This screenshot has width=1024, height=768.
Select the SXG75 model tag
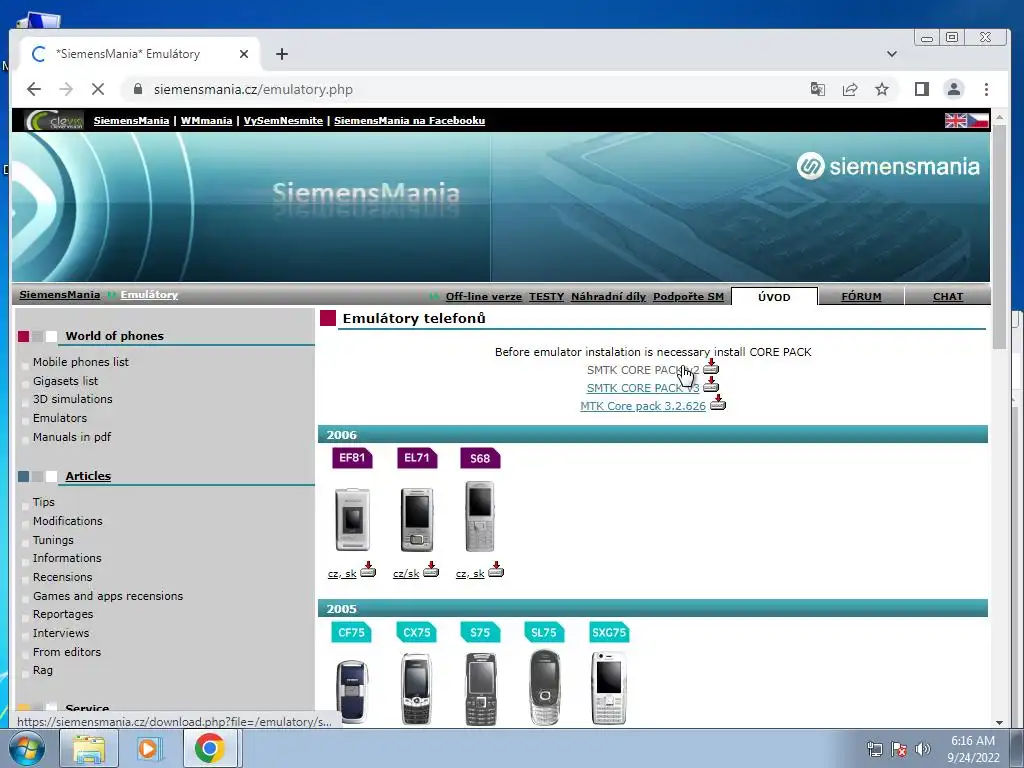click(609, 632)
